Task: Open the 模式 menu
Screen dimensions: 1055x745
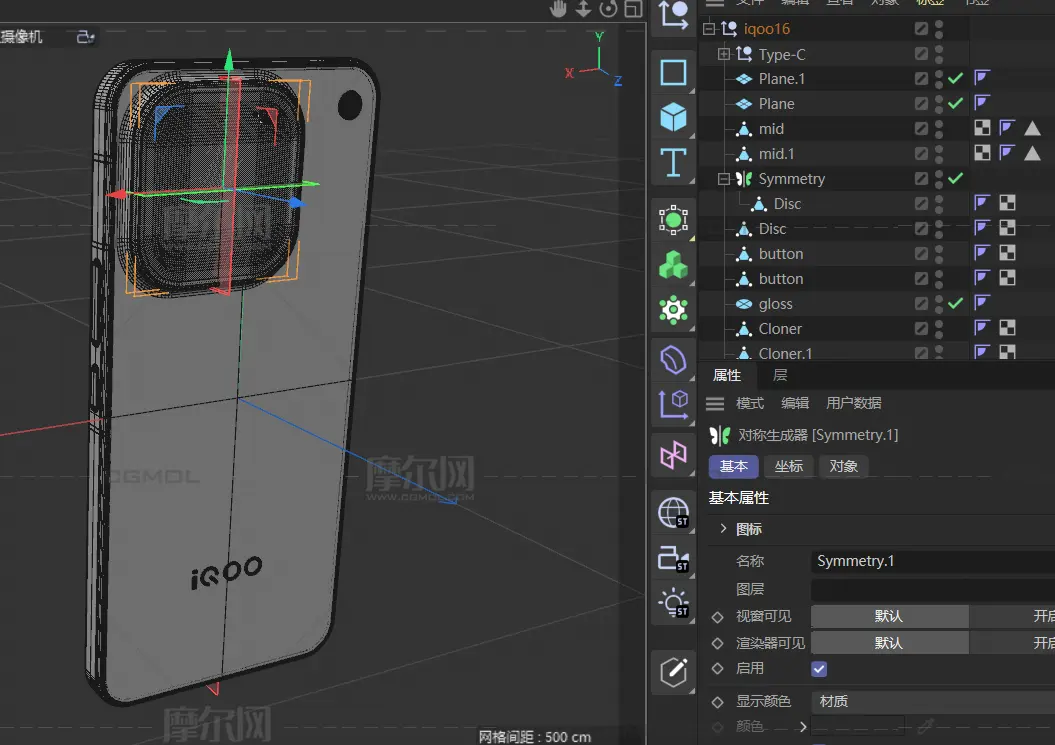Action: (x=750, y=403)
